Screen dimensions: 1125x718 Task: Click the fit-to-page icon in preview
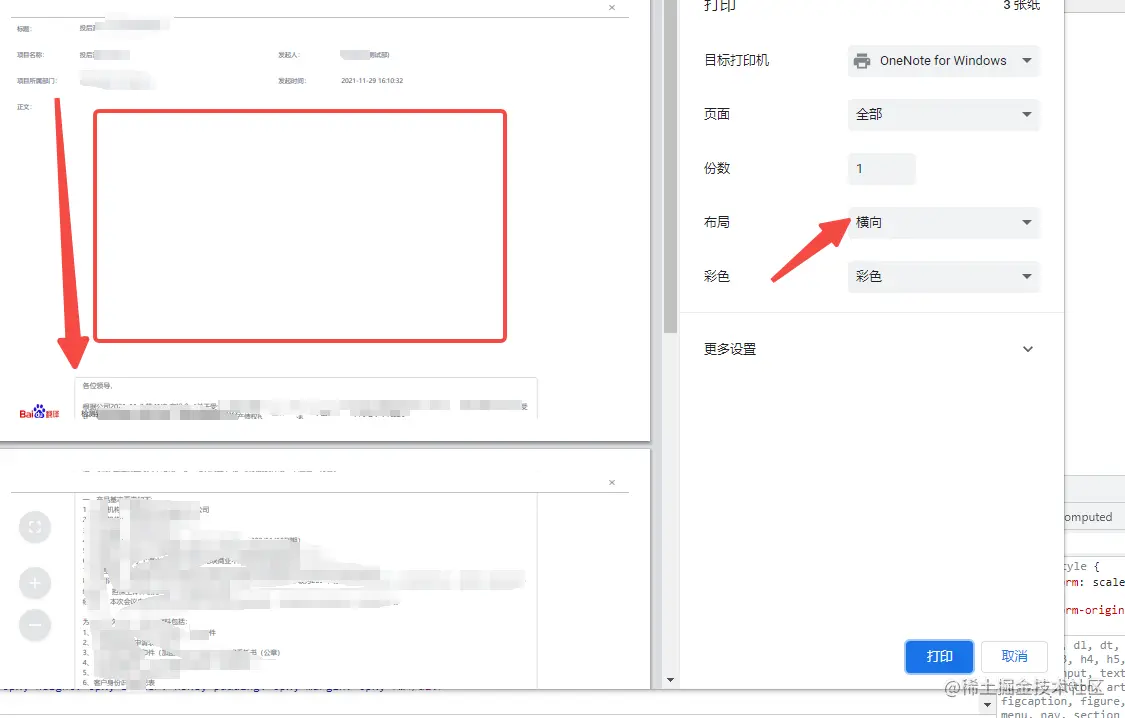pos(34,527)
